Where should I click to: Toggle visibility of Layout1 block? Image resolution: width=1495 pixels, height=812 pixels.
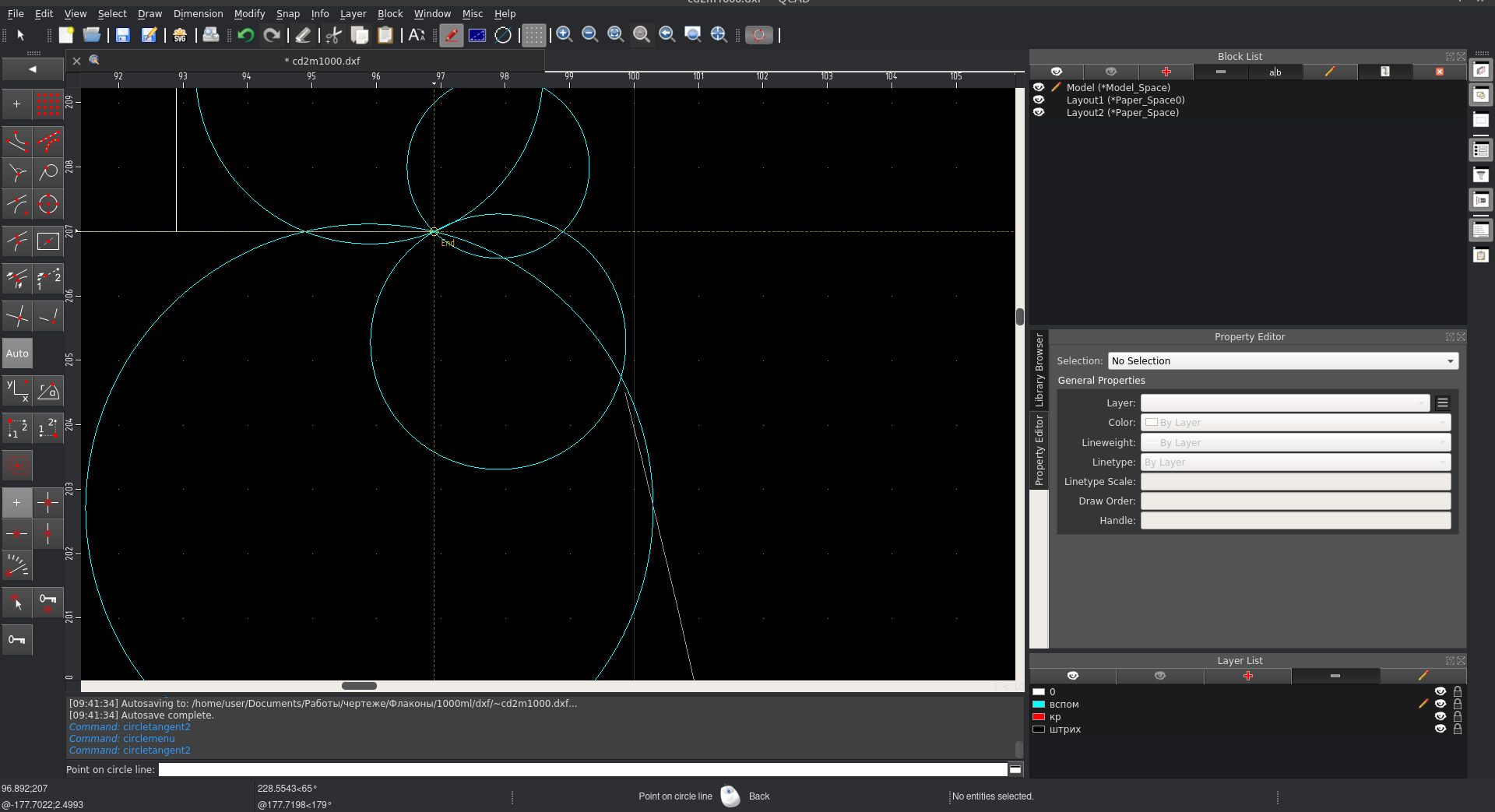(x=1039, y=100)
